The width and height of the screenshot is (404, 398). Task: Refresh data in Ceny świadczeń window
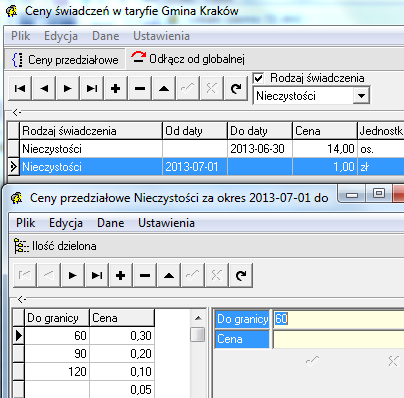(x=236, y=88)
